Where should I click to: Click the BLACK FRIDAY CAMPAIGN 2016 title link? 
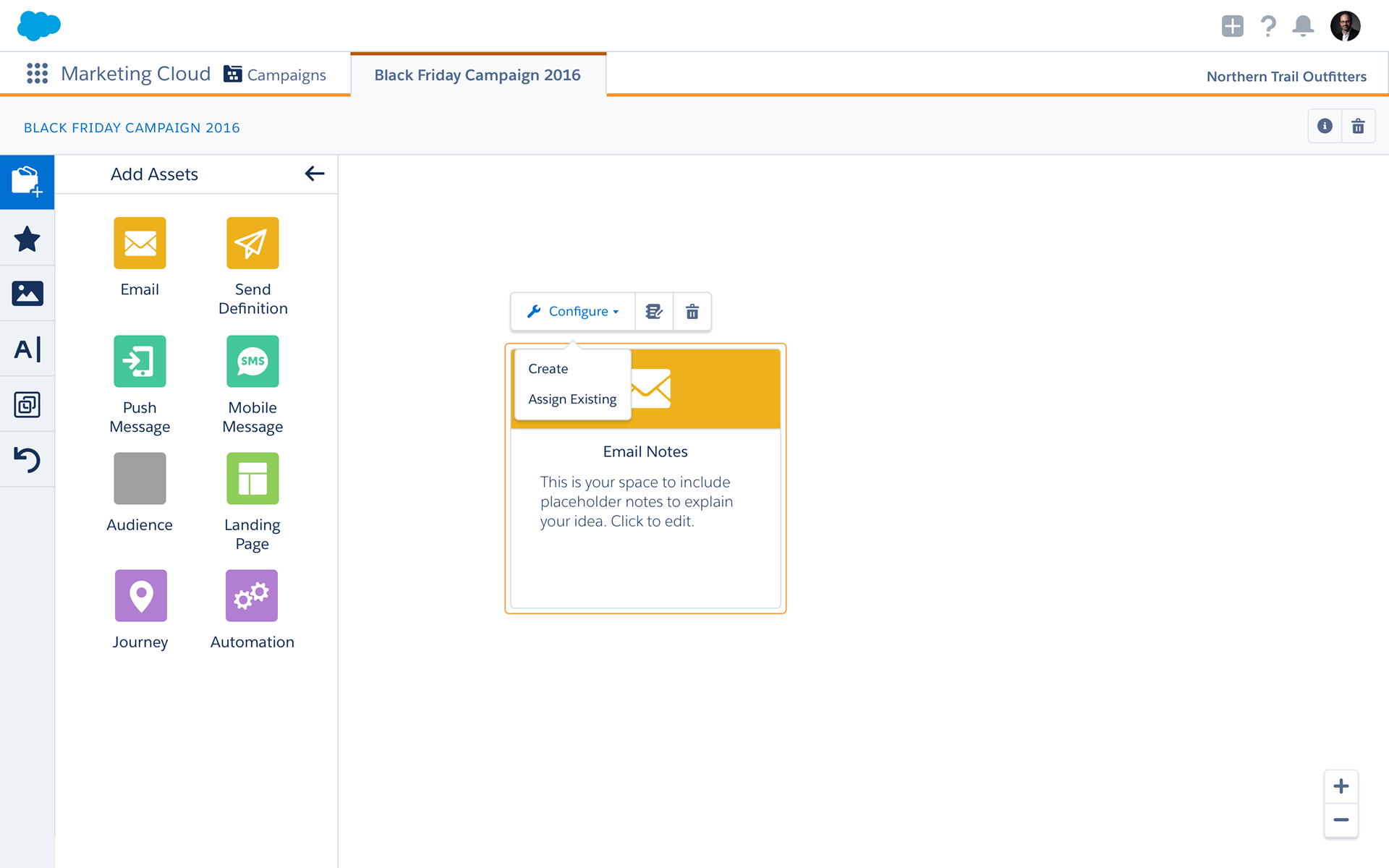(x=132, y=128)
